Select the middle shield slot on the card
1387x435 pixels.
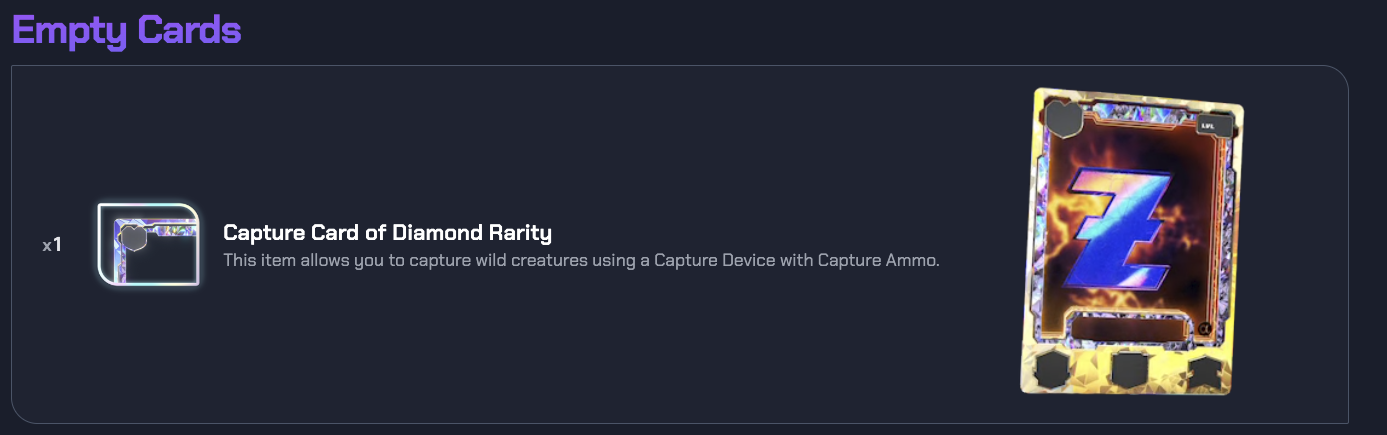(1130, 370)
